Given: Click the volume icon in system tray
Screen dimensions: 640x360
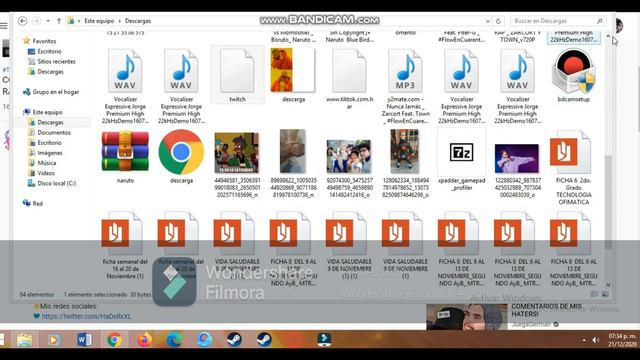Looking at the screenshot, I should tap(596, 340).
